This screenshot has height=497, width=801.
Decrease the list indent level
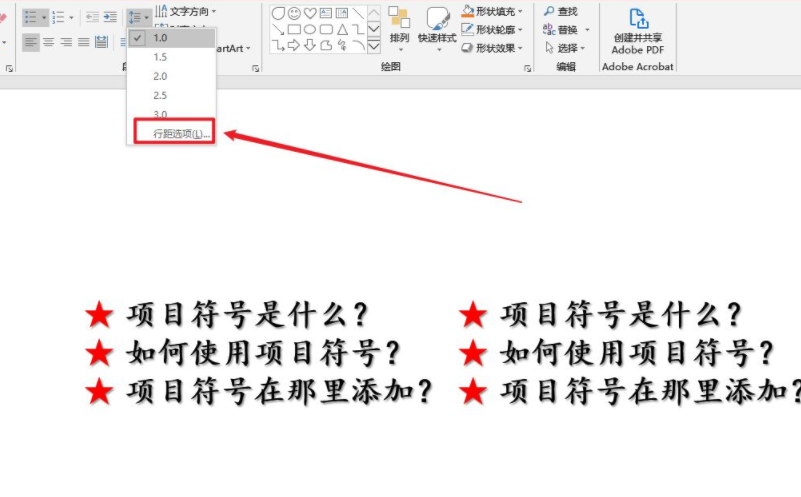91,17
